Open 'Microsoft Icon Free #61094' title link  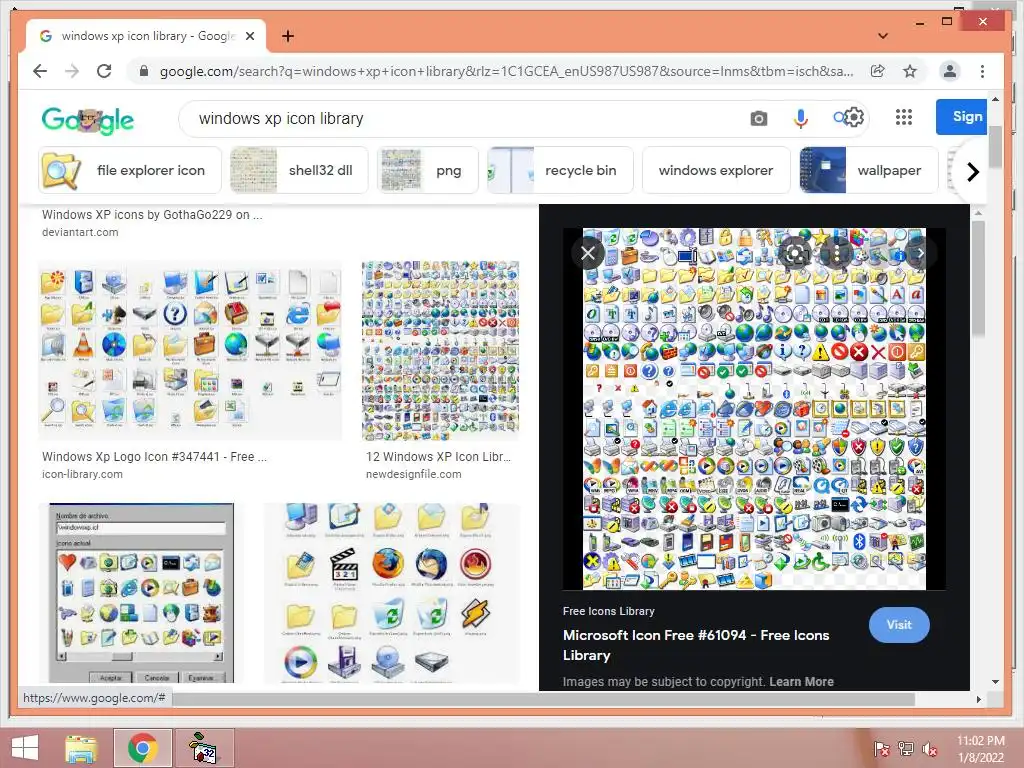click(x=696, y=645)
